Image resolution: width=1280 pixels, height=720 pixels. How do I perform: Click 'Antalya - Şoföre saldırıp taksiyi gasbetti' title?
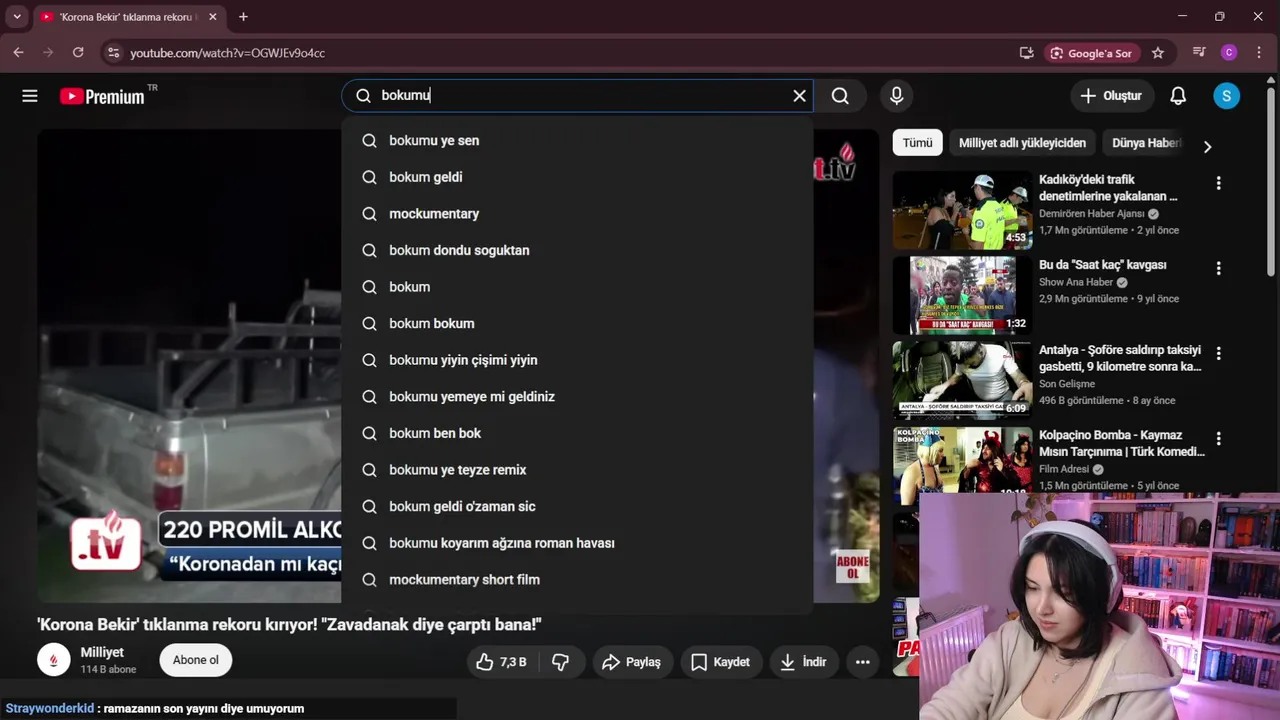[x=1120, y=358]
